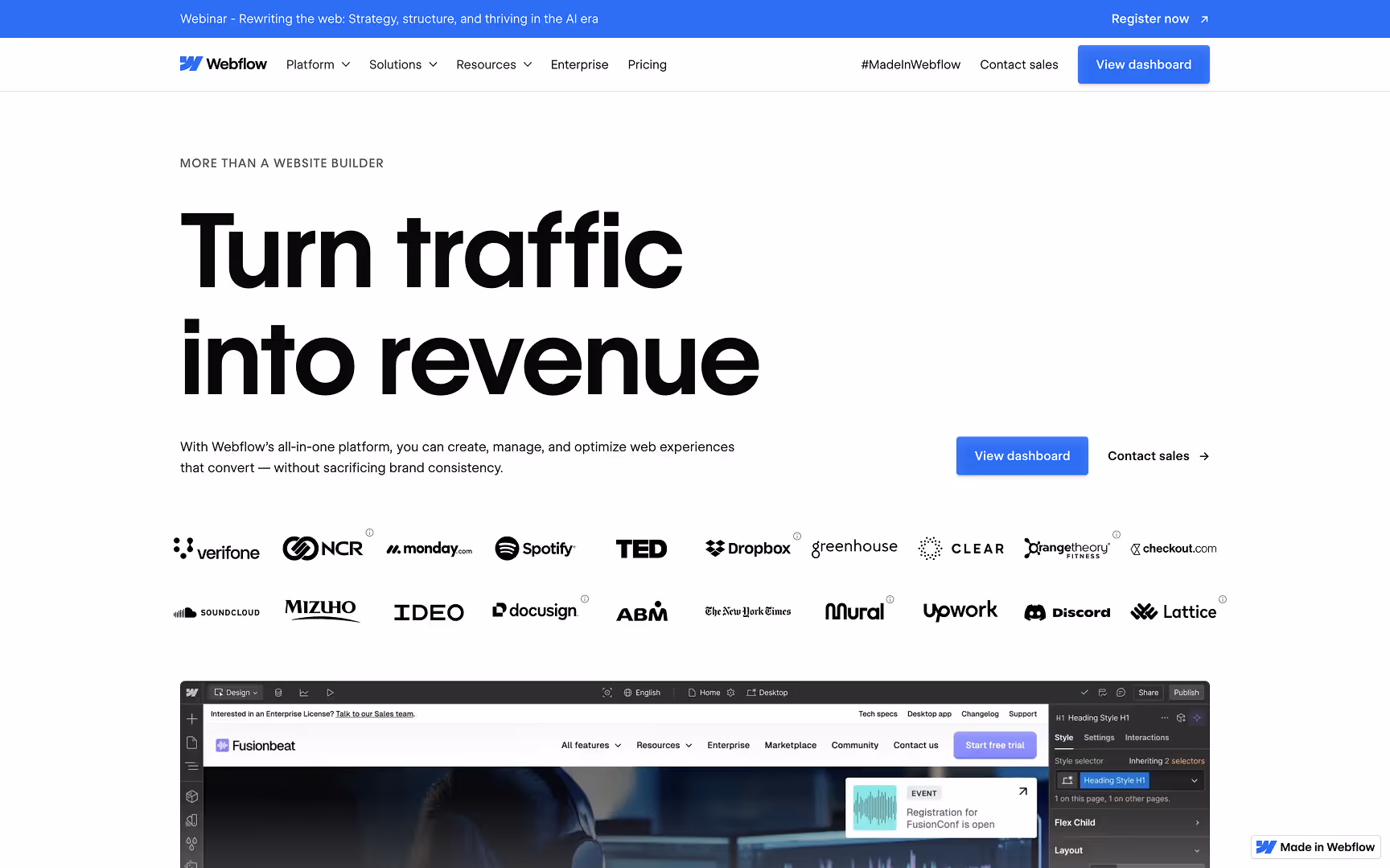Click the info icon beside Orangetheory logo
The height and width of the screenshot is (868, 1390).
1117,534
